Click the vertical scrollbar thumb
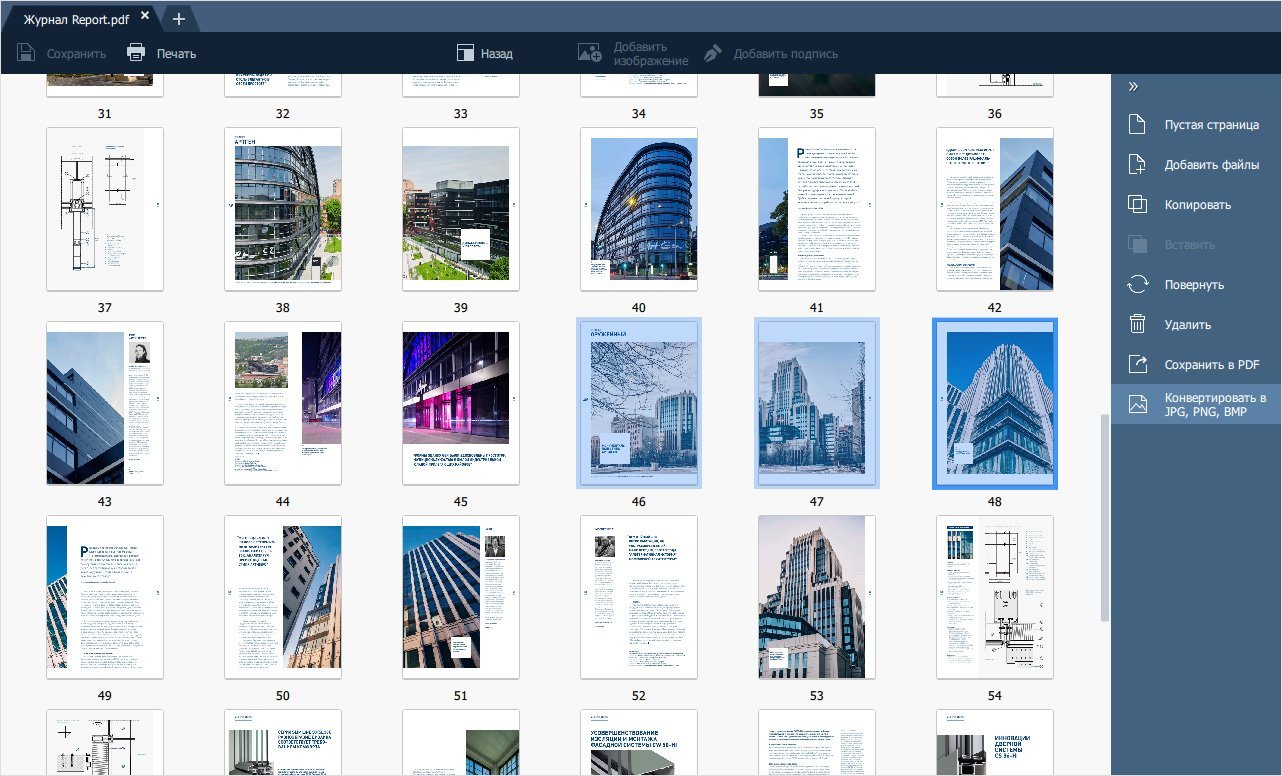Image resolution: width=1282 pixels, height=776 pixels. [1104, 515]
